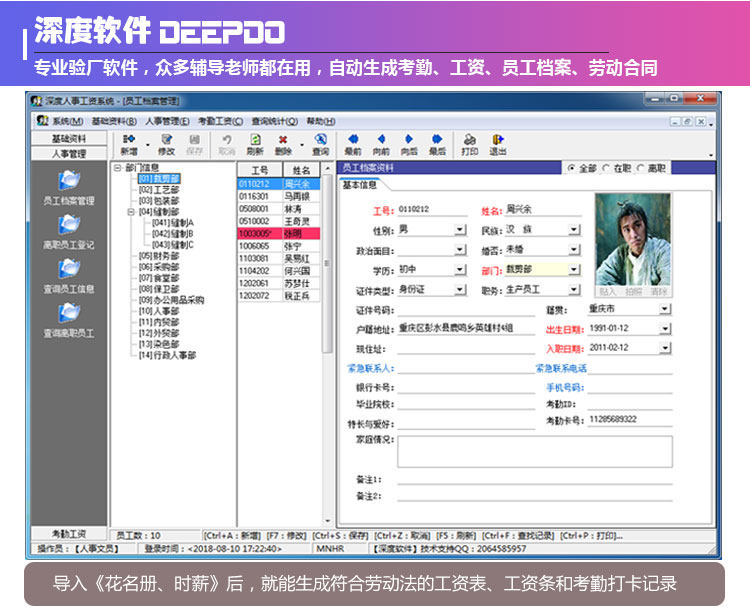This screenshot has height=611, width=750.
Task: Click the 拍照 button under photo
Action: [633, 291]
